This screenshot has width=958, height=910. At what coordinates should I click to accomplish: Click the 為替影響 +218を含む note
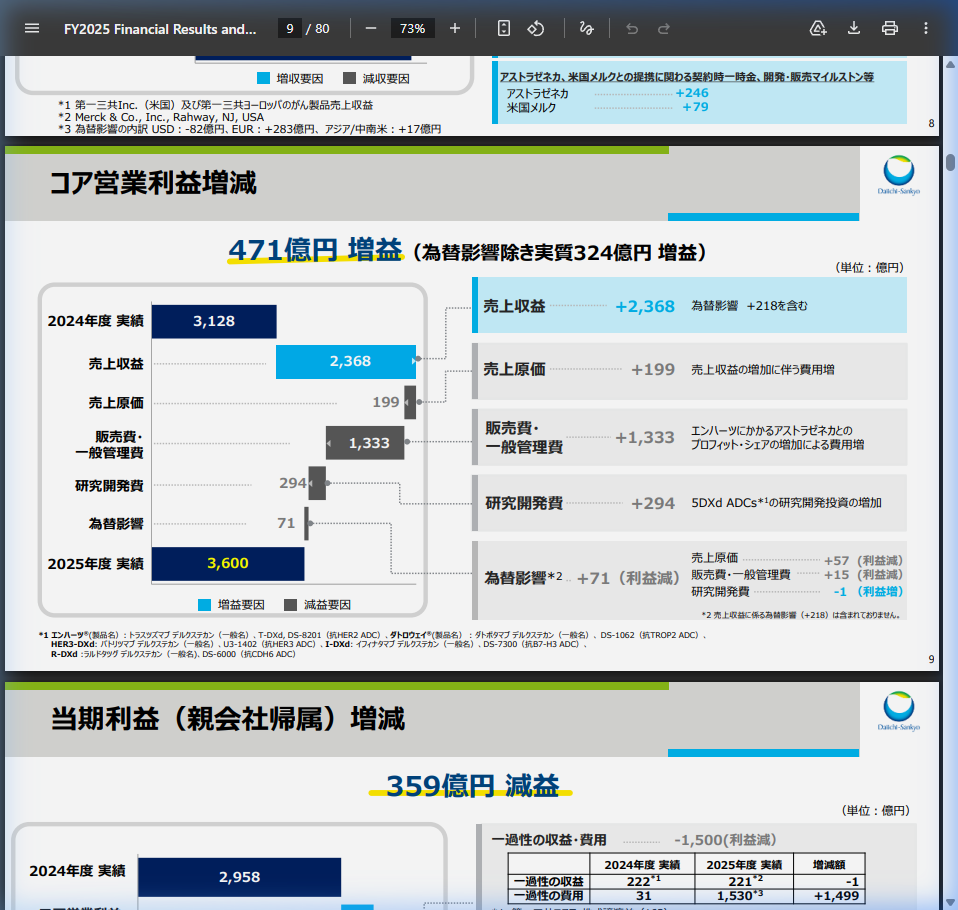pos(749,306)
